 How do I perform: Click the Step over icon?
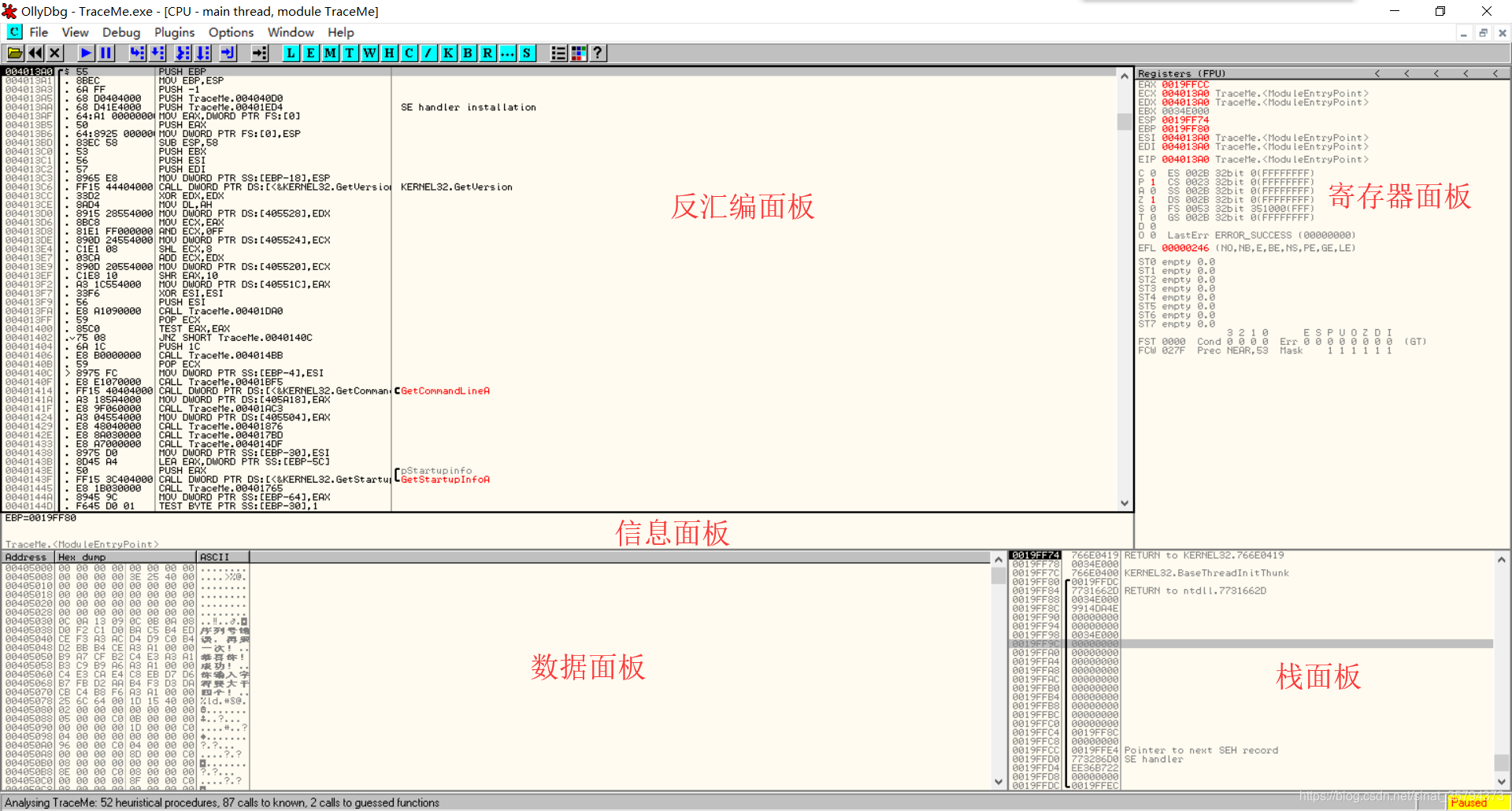(x=157, y=53)
